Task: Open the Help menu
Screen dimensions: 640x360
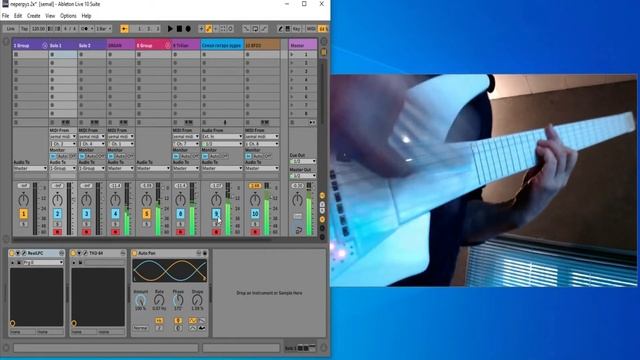Action: pyautogui.click(x=86, y=16)
